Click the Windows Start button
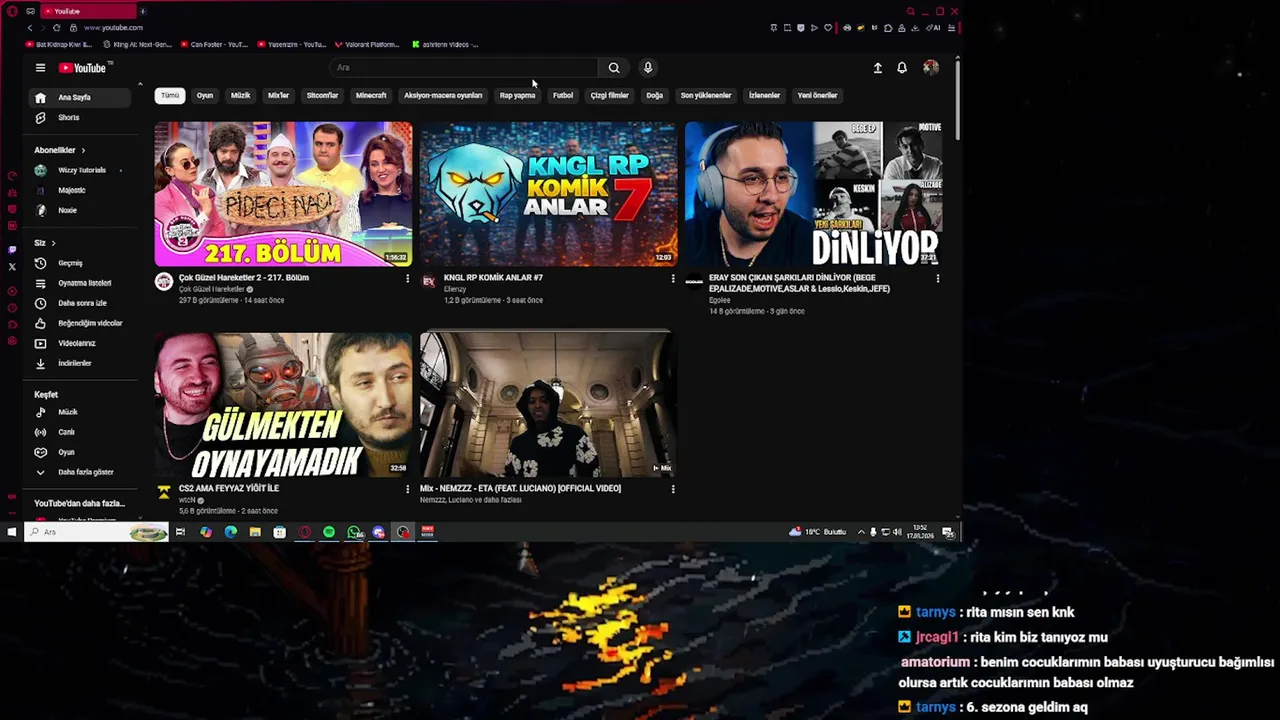Screen dimensions: 1280x720 pos(12,532)
